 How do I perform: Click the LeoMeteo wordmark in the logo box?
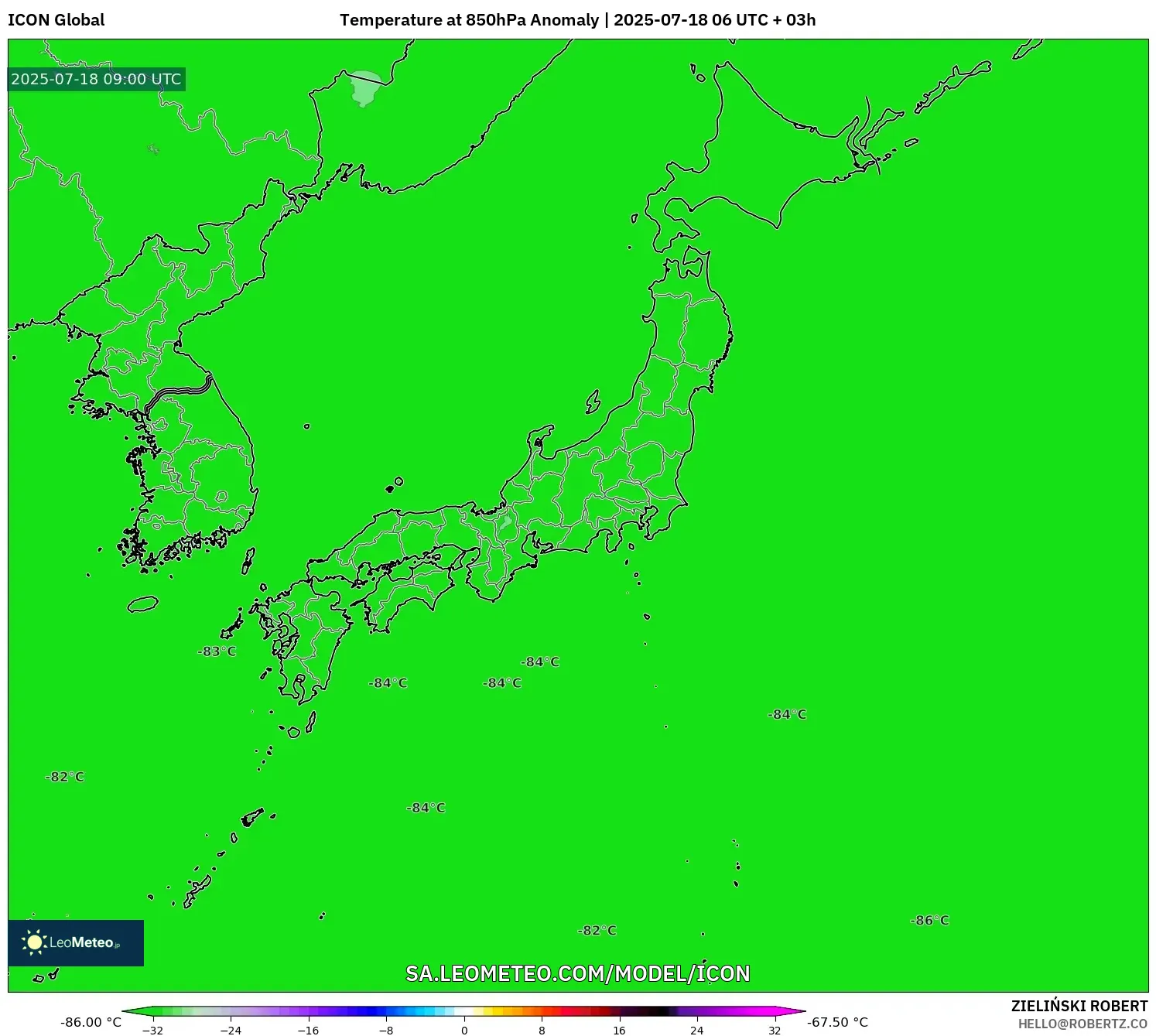[x=84, y=942]
